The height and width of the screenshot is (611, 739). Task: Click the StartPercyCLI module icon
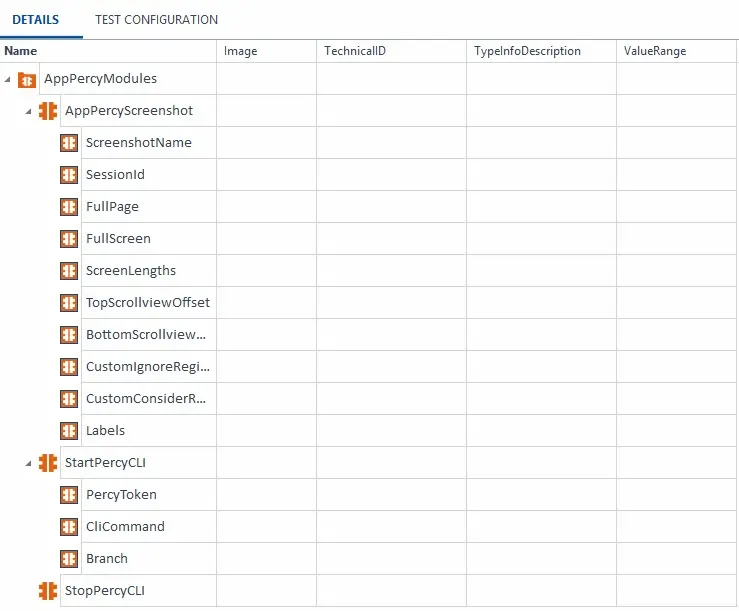click(x=48, y=463)
